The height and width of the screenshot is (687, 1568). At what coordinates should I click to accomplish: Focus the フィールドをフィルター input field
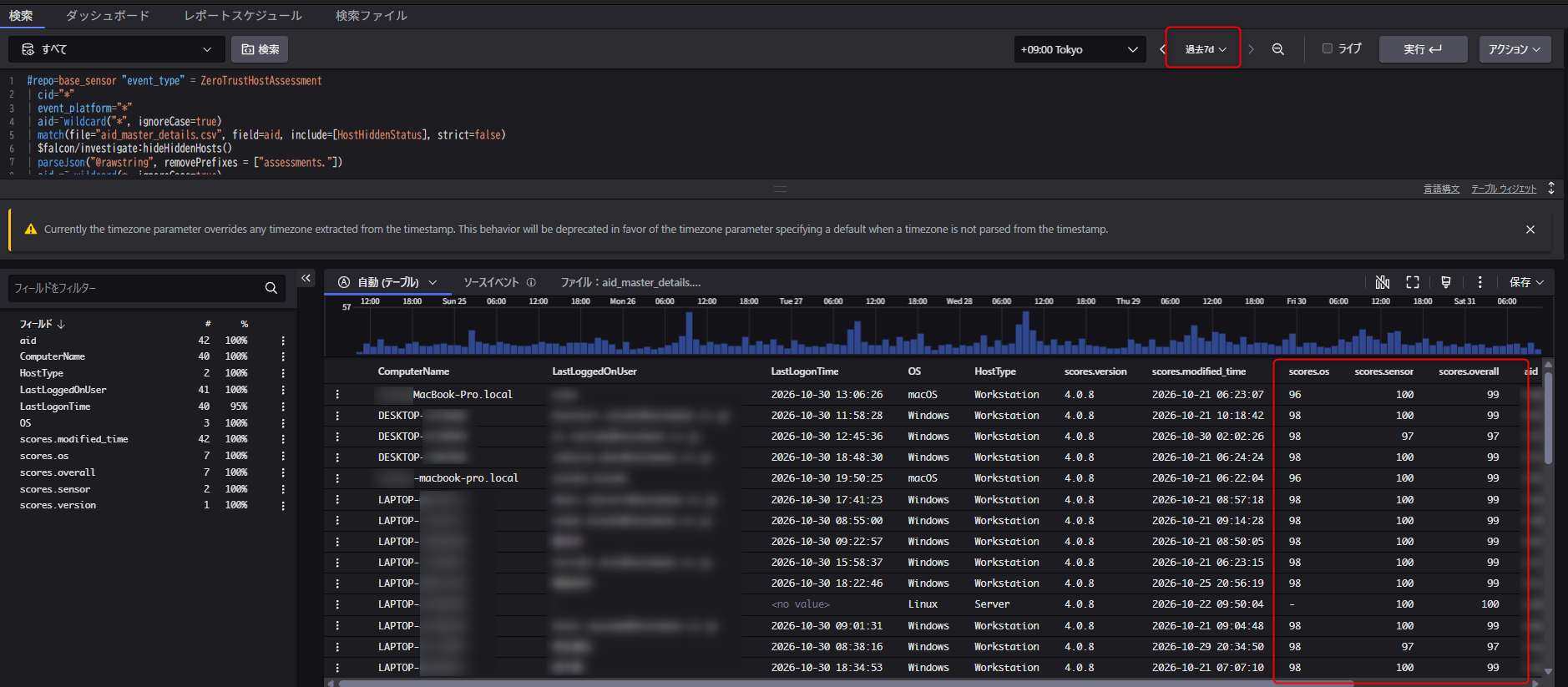tap(136, 288)
